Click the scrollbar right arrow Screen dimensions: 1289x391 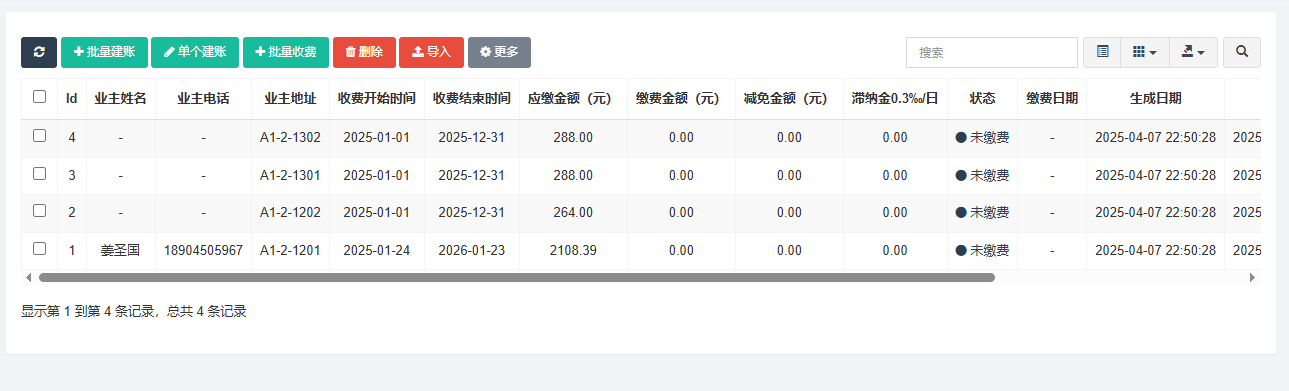(x=1252, y=277)
